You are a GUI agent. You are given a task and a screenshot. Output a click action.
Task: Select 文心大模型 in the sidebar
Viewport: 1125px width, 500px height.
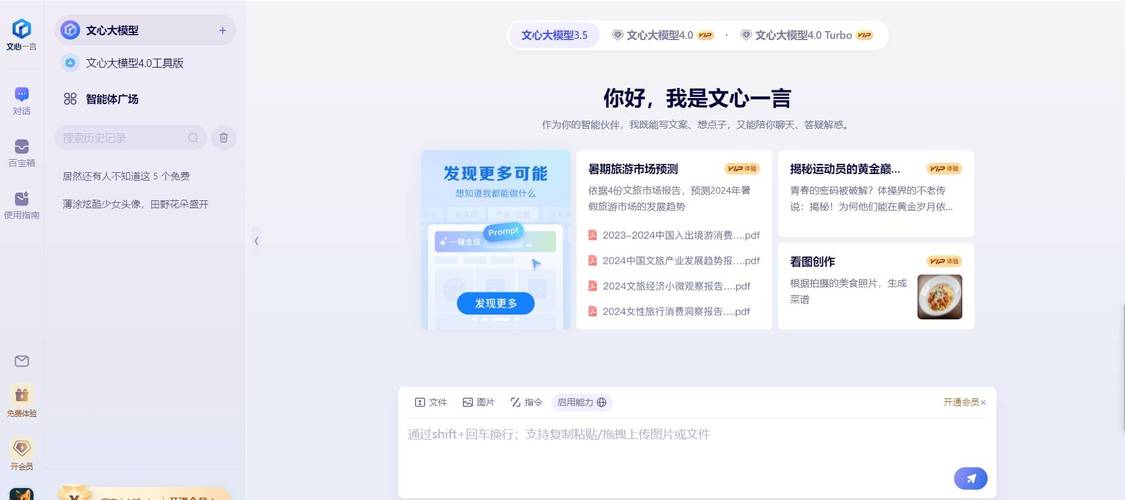[x=145, y=30]
